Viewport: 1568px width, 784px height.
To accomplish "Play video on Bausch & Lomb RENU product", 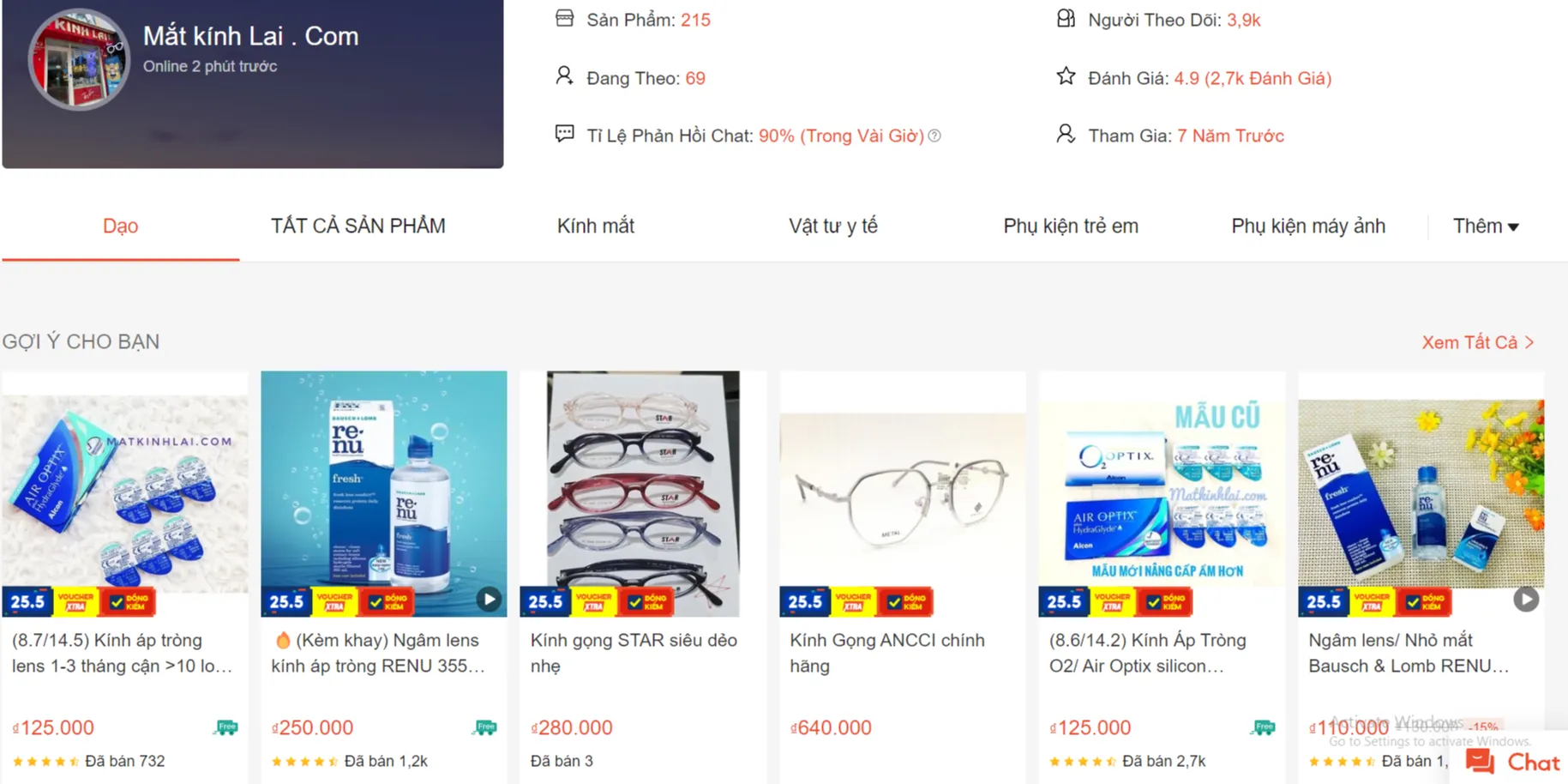I will [1525, 599].
